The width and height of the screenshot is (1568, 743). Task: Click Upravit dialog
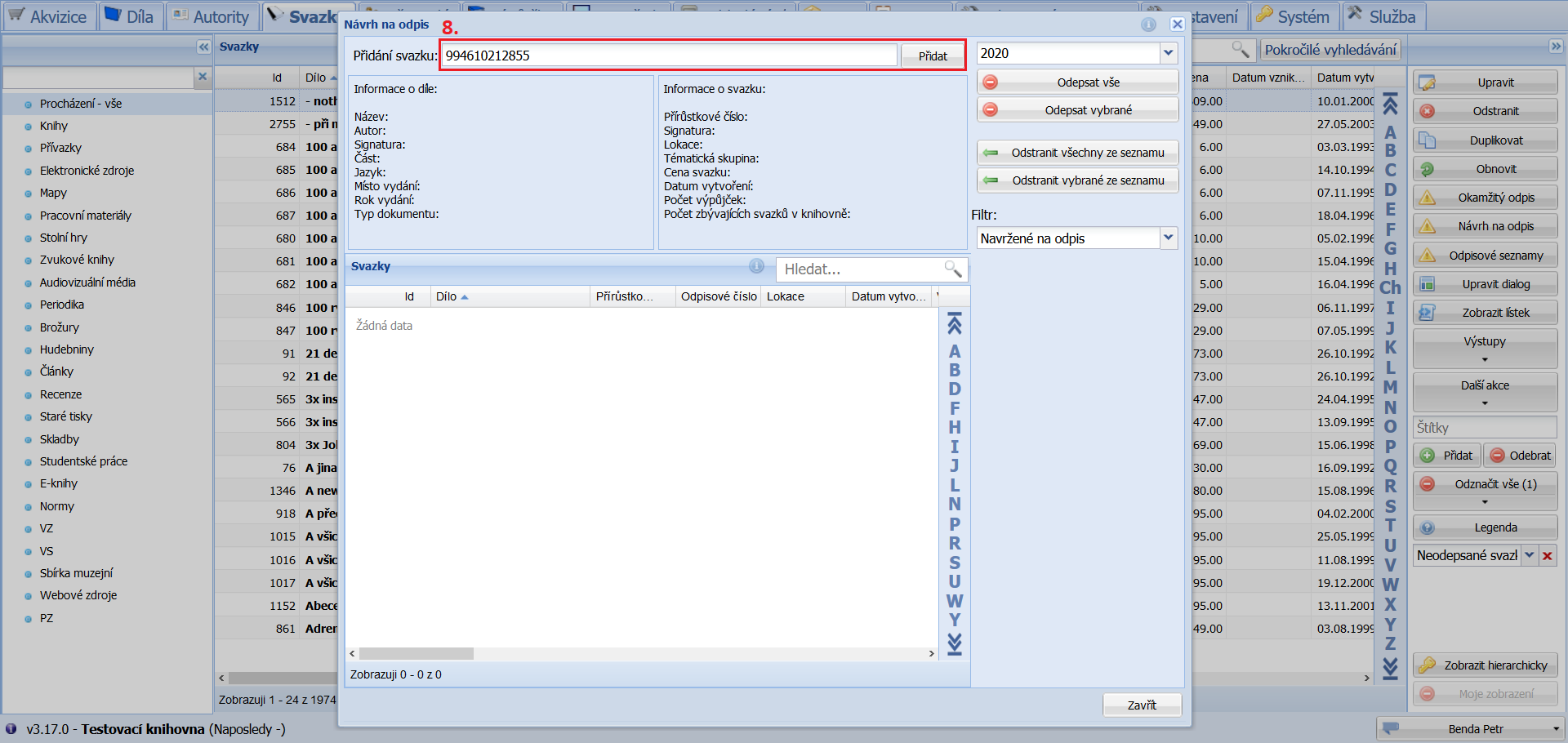tap(1485, 284)
